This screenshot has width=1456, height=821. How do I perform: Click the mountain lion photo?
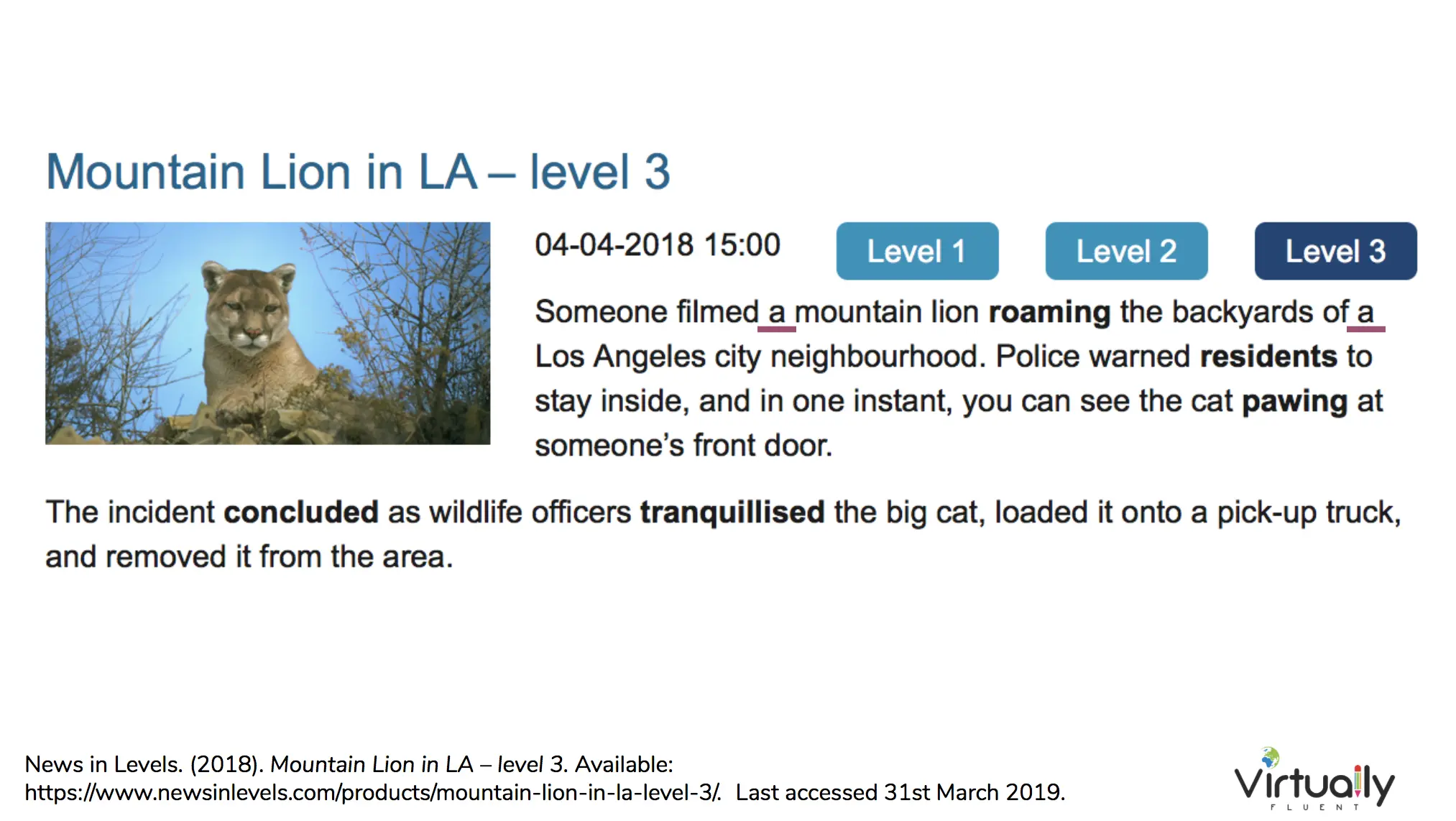[267, 333]
